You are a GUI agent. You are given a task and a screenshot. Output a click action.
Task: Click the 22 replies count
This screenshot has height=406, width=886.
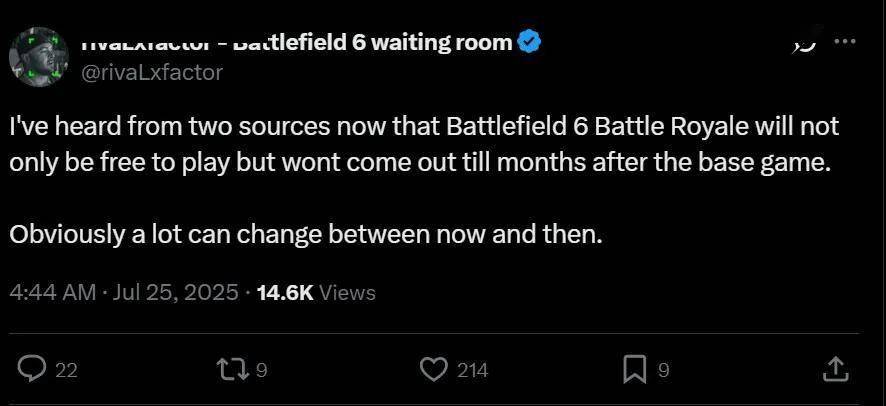pos(66,370)
